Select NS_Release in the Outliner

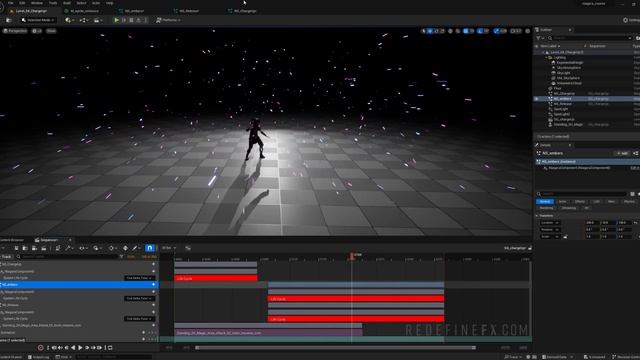tap(562, 104)
